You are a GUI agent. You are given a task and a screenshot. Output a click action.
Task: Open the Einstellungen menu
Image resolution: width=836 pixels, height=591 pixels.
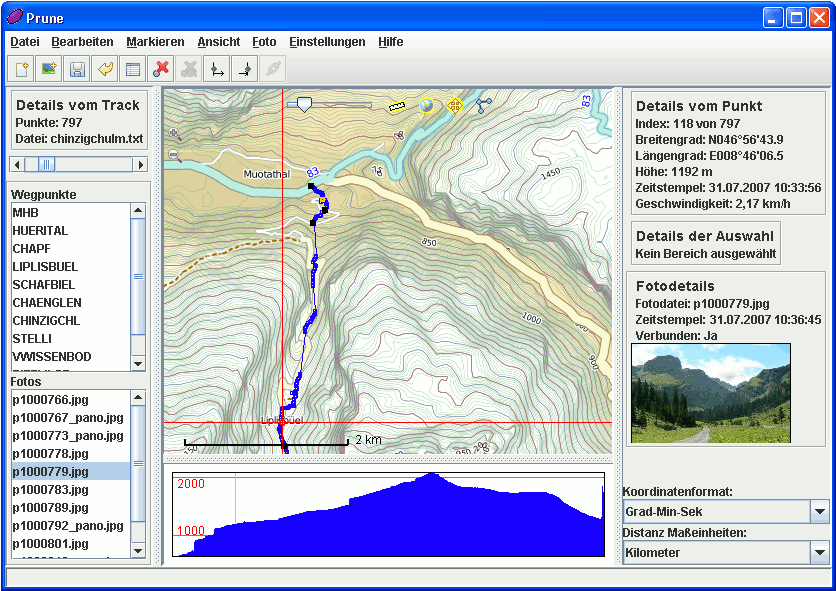327,42
